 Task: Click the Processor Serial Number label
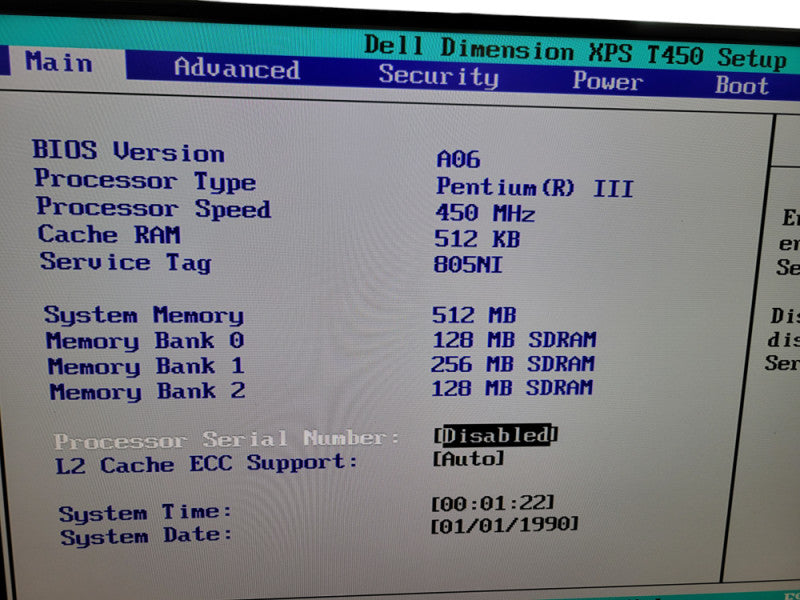pyautogui.click(x=227, y=440)
